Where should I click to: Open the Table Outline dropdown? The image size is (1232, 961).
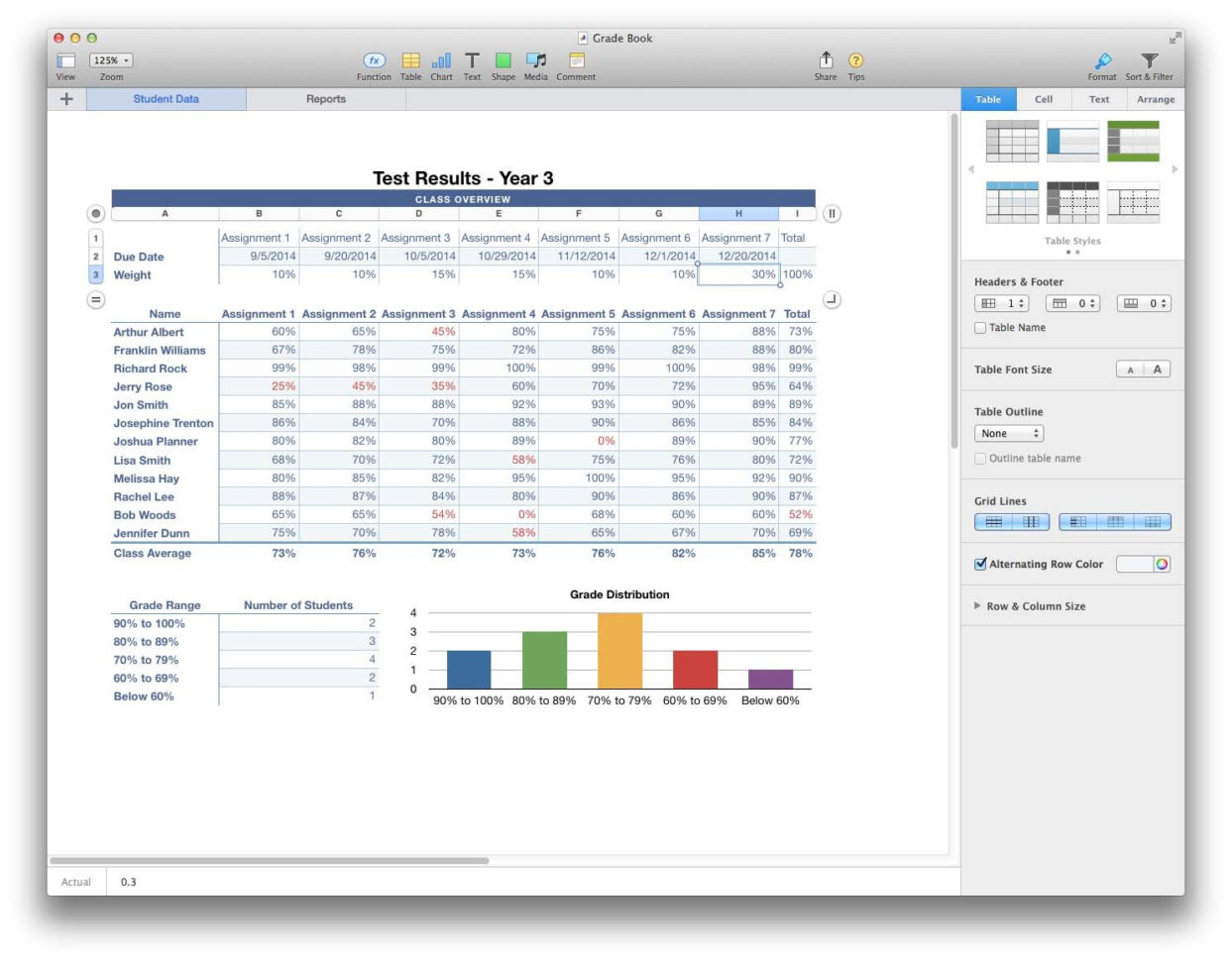(1009, 433)
